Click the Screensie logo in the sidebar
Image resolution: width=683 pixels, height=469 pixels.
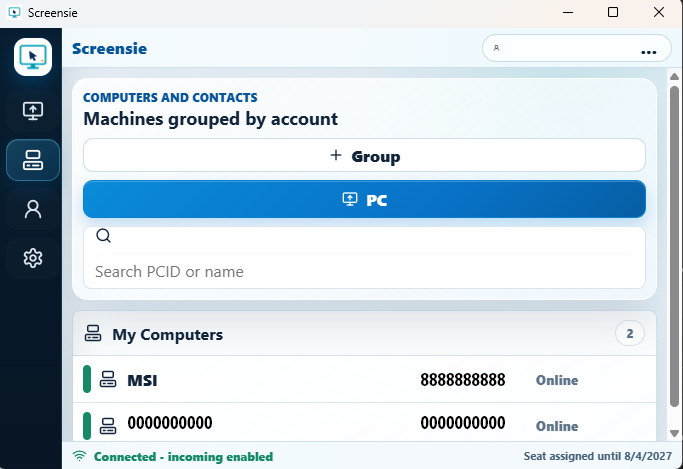tap(33, 57)
